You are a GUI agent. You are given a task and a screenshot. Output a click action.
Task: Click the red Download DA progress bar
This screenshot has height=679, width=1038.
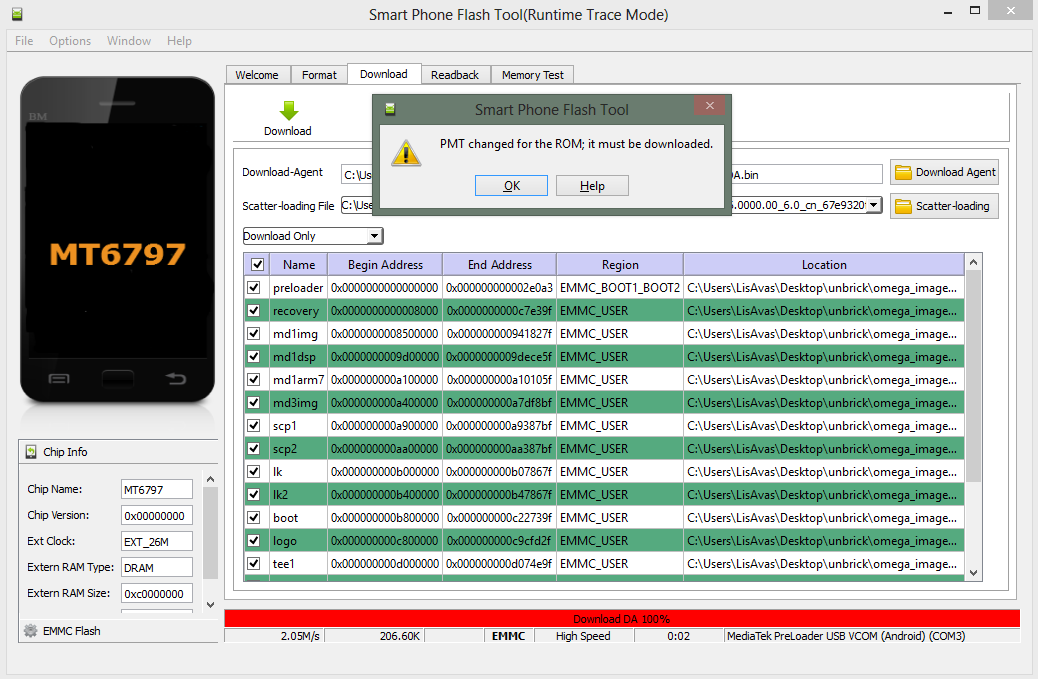click(x=621, y=619)
